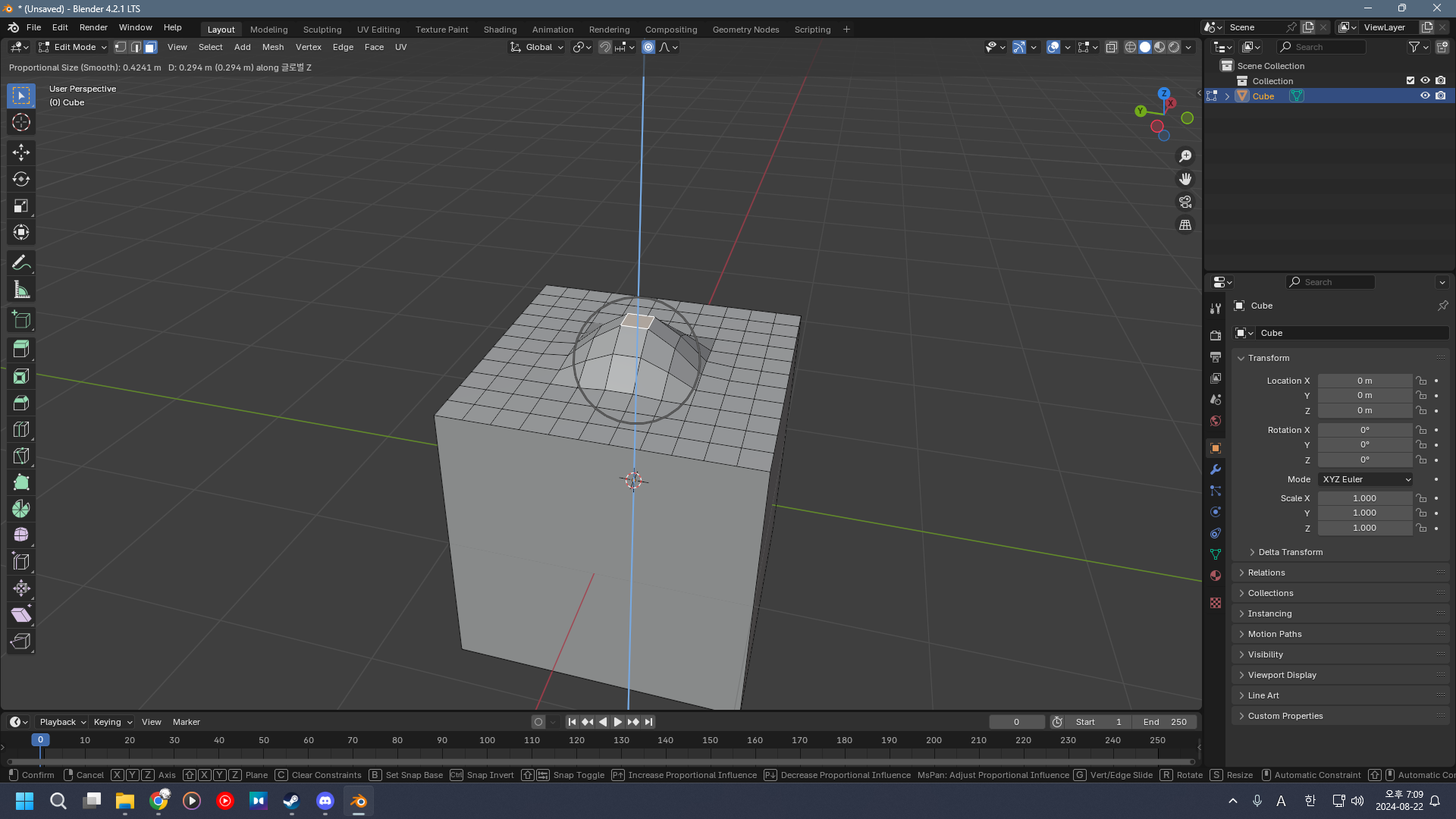
Task: Expand the Delta Transform panel
Action: (x=1290, y=552)
